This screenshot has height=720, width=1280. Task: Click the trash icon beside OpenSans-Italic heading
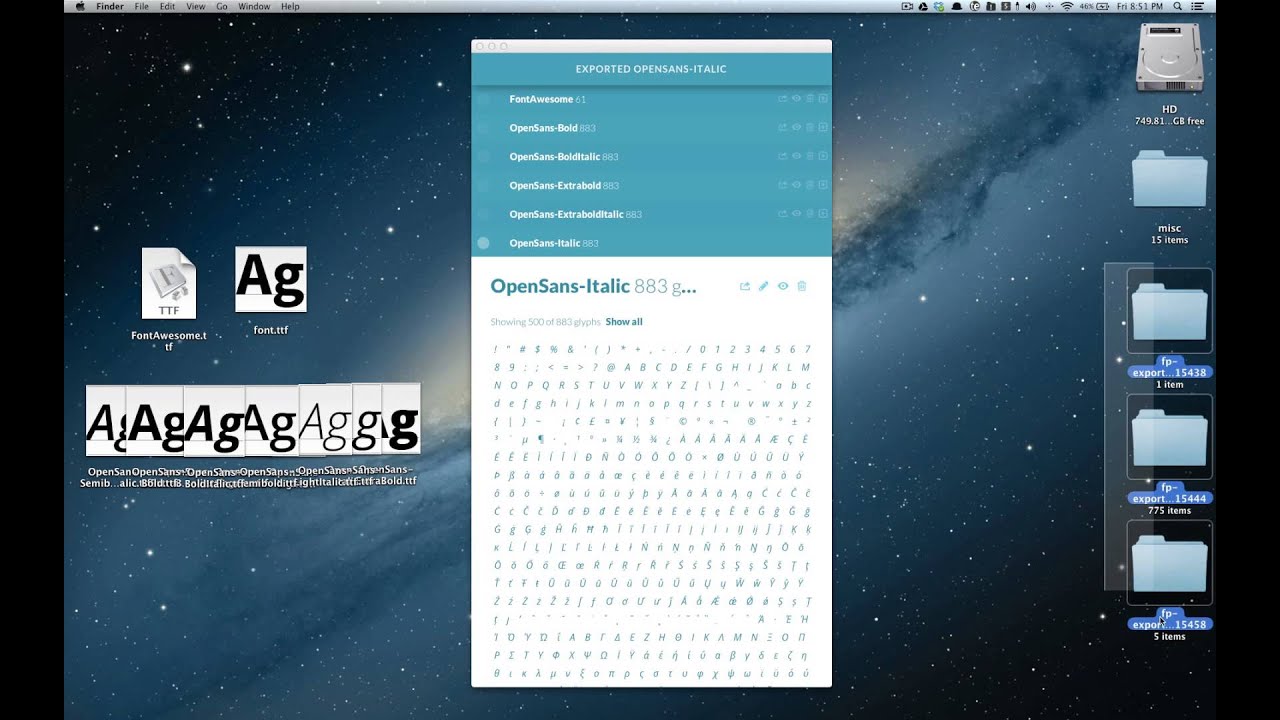coord(801,286)
